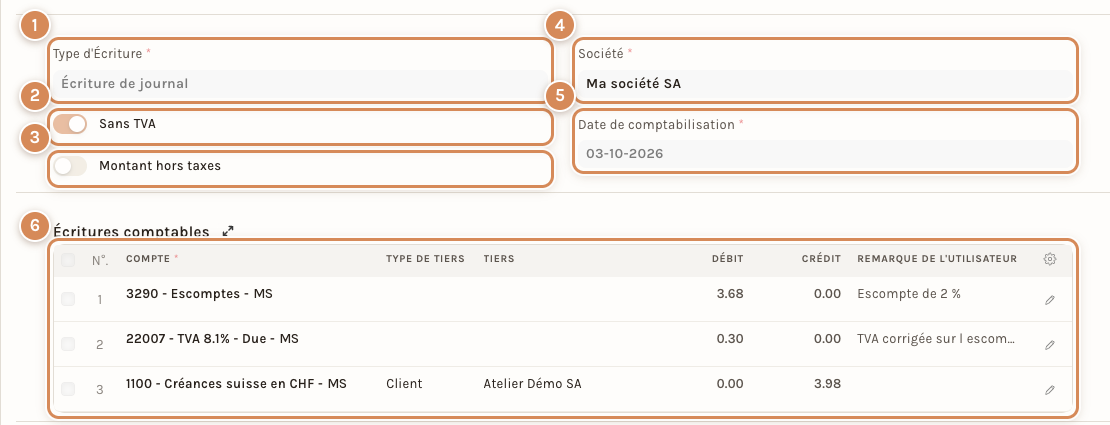Select the Client type de tiers cell

pos(404,383)
